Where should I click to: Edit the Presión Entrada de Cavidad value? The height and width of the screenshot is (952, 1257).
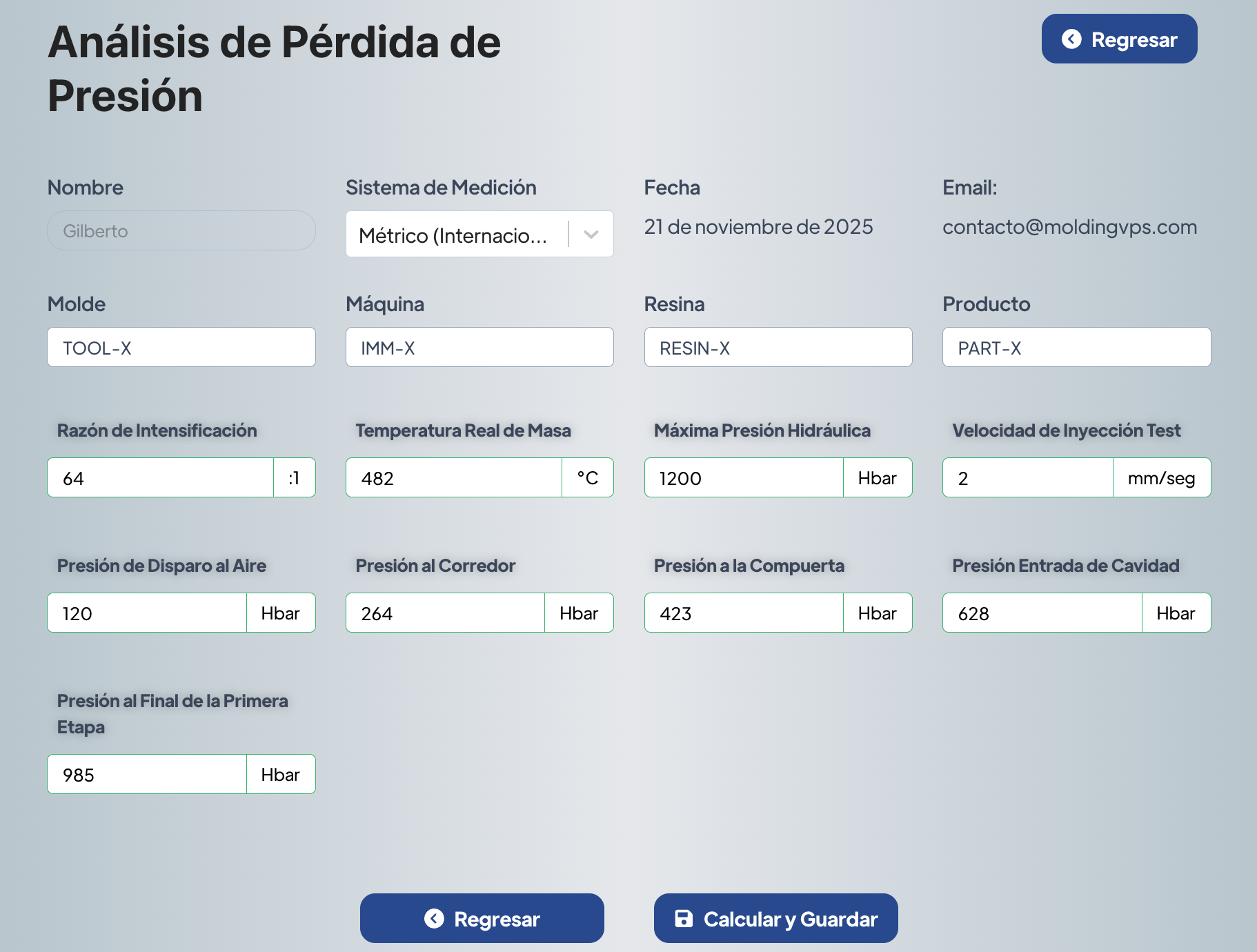coord(1041,613)
